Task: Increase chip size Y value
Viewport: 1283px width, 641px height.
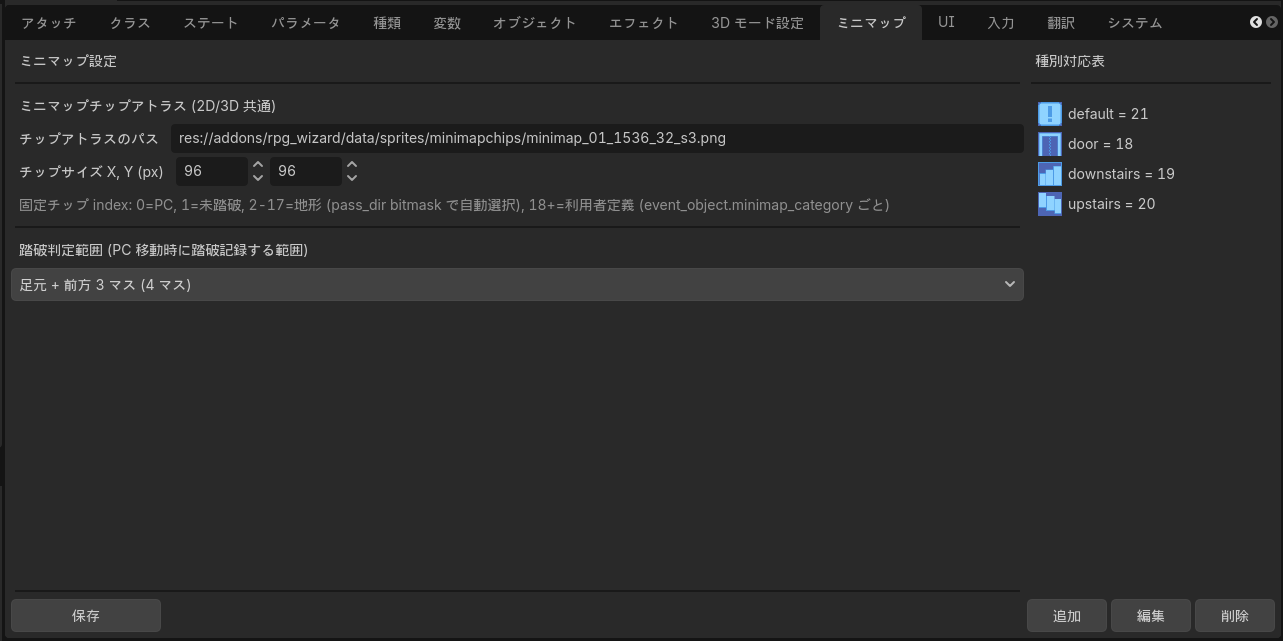Action: (x=352, y=164)
